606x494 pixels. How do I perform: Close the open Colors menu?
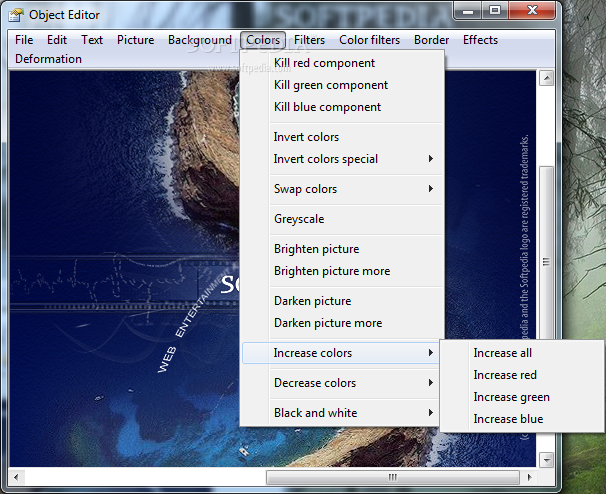(x=263, y=40)
